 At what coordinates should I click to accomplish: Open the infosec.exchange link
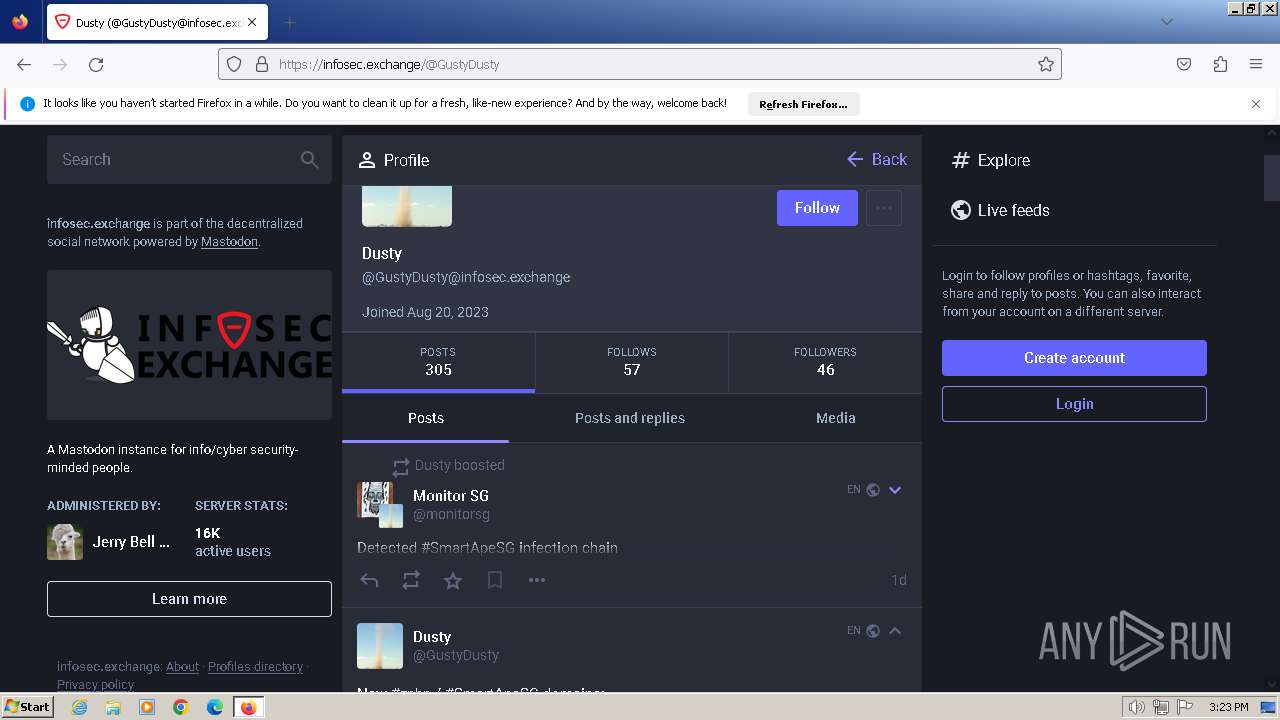98,224
